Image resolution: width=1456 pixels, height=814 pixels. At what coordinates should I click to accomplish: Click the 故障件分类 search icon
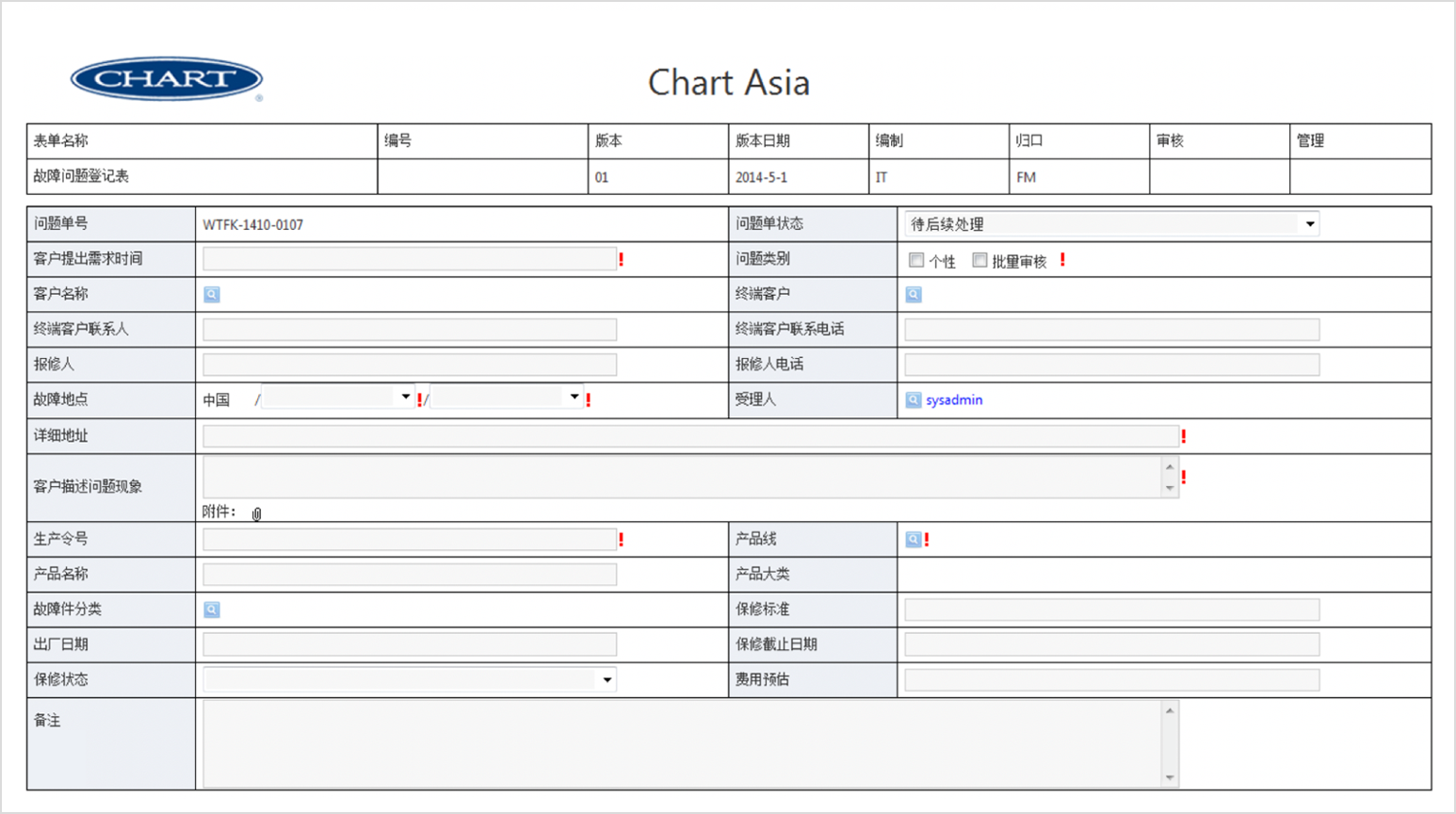[x=212, y=610]
